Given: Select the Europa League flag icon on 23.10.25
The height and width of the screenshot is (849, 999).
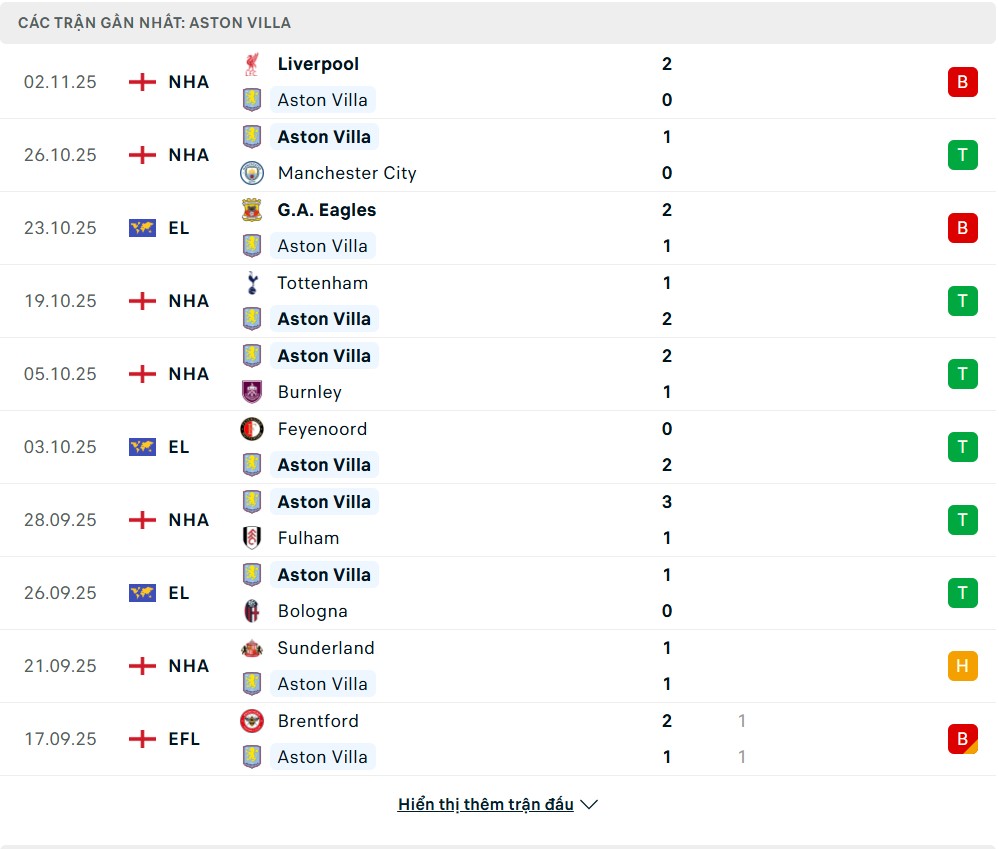Looking at the screenshot, I should [142, 228].
